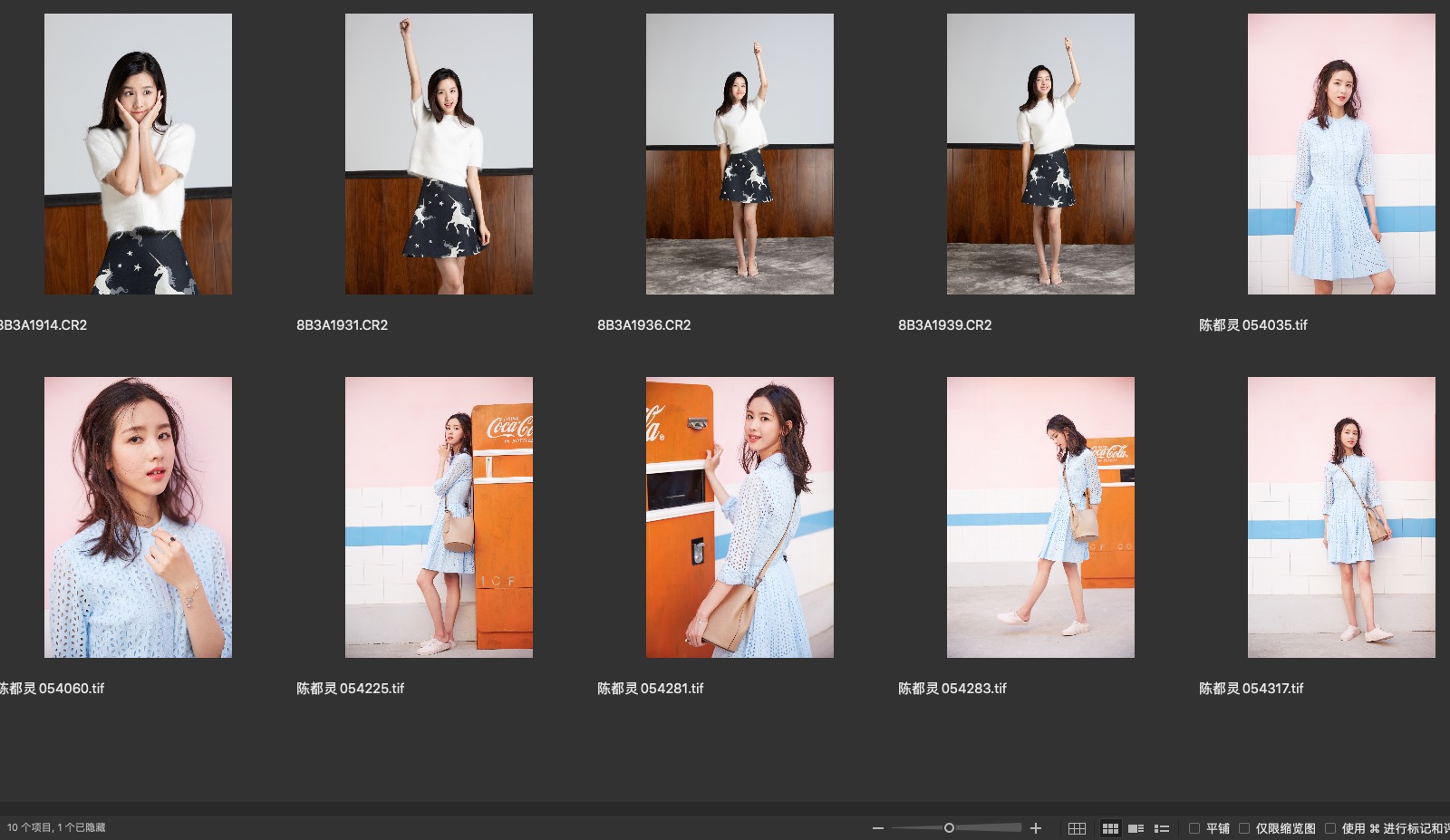Select the 8B3A1931.CR2 thumbnail image
Viewport: 1450px width, 840px height.
pyautogui.click(x=439, y=154)
